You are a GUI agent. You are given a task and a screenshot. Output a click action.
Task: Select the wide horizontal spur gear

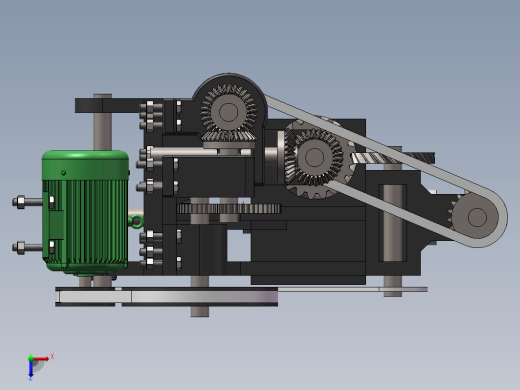coord(229,209)
